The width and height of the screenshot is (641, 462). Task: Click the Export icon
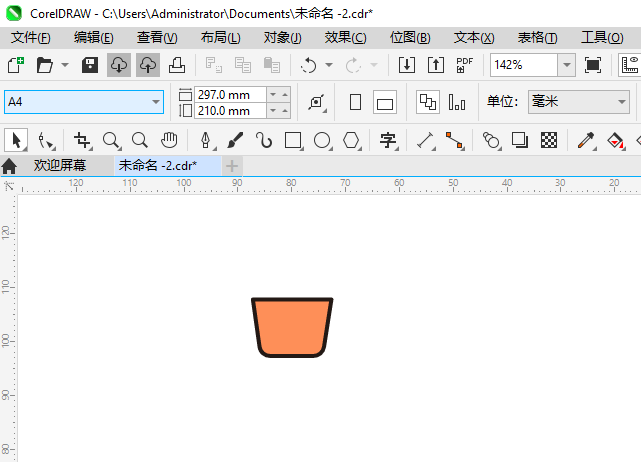coord(436,65)
